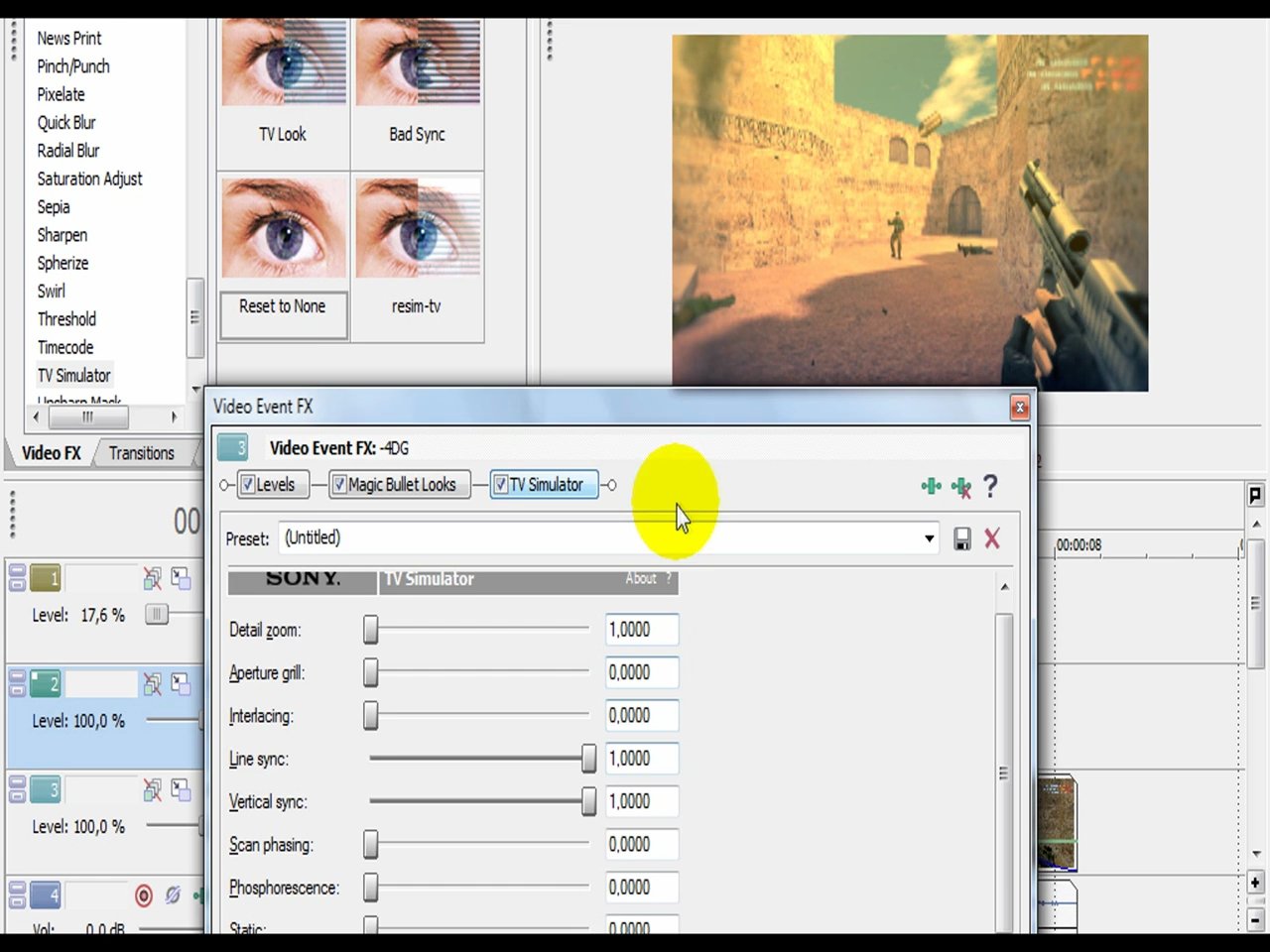The height and width of the screenshot is (952, 1270).
Task: Click the Detail zoom value field
Action: tap(642, 630)
